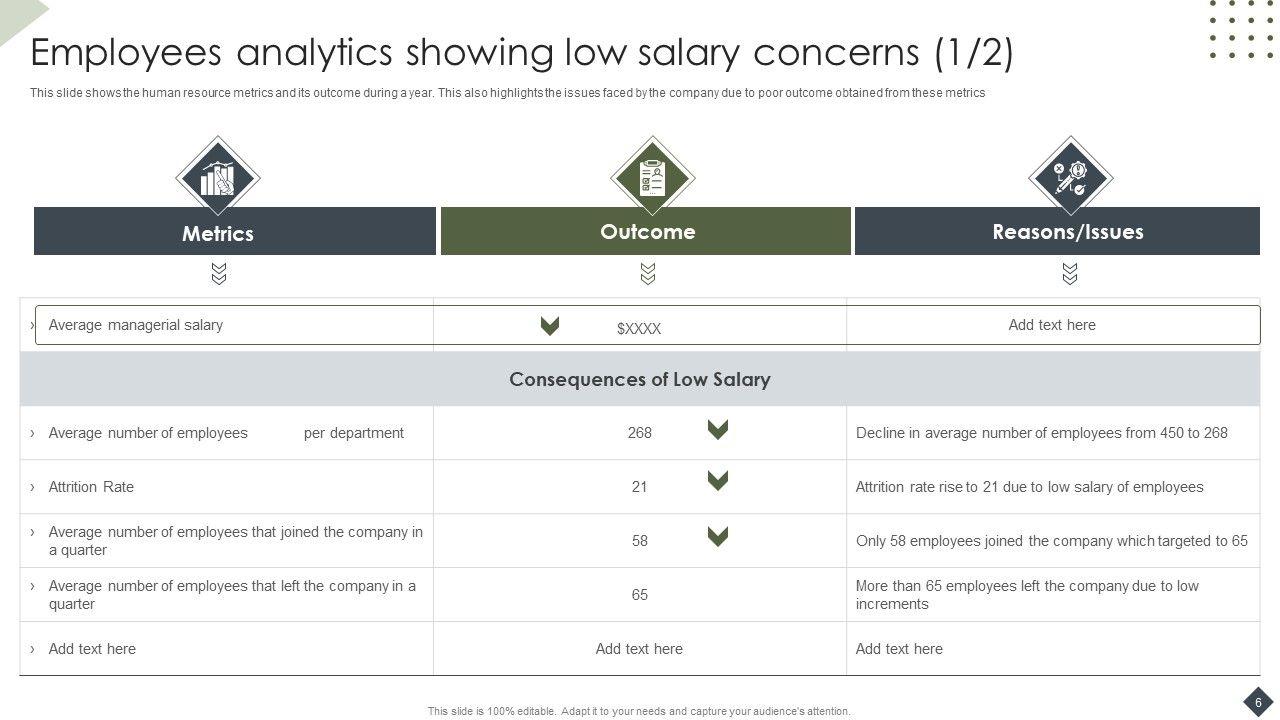Image resolution: width=1280 pixels, height=720 pixels.
Task: Click double chevron below Metrics header
Action: pyautogui.click(x=219, y=274)
